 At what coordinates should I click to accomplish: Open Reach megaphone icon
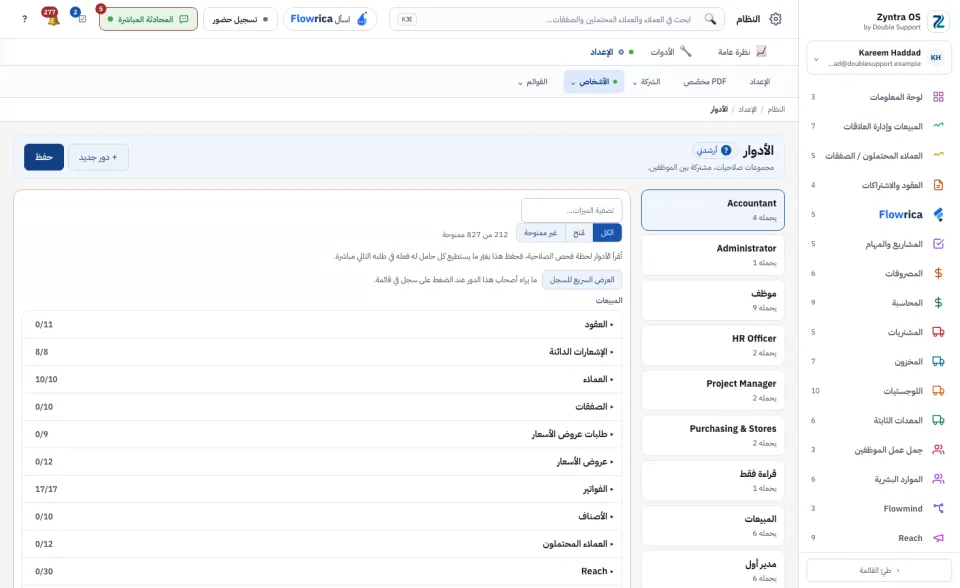[938, 538]
